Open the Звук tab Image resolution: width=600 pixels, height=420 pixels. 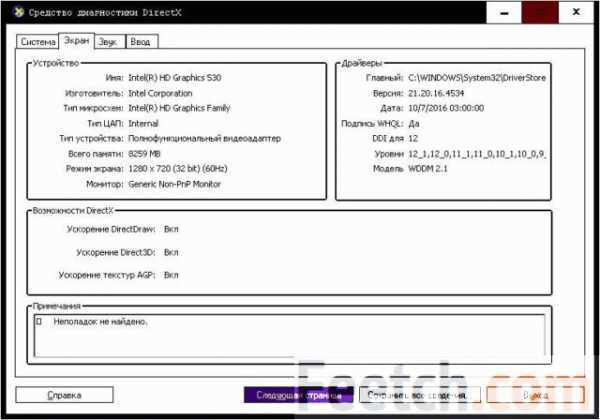click(x=108, y=42)
